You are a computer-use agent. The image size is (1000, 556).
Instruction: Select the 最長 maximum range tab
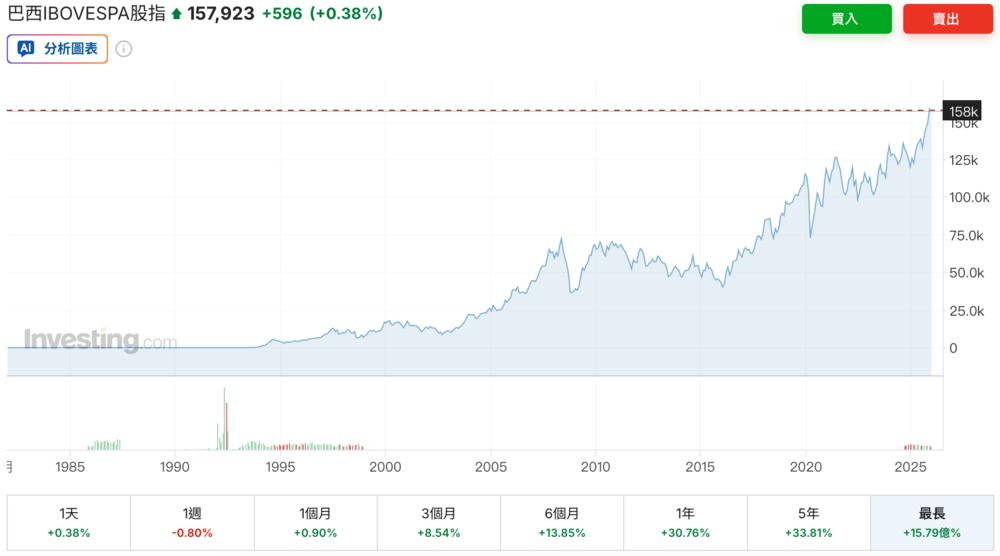(931, 522)
